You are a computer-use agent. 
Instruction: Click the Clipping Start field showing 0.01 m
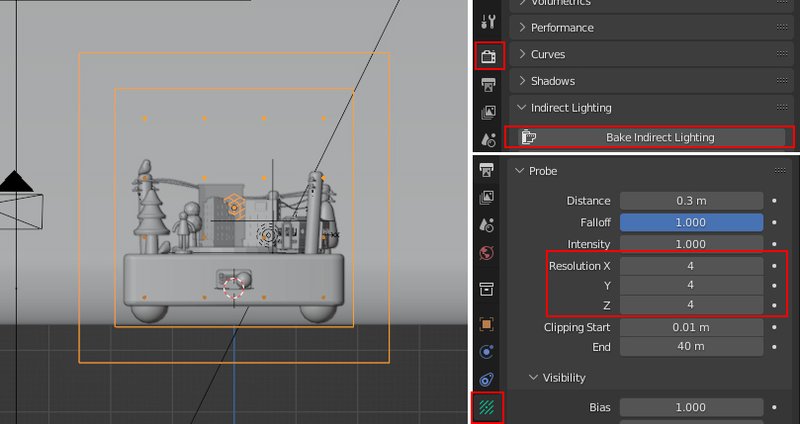click(691, 327)
